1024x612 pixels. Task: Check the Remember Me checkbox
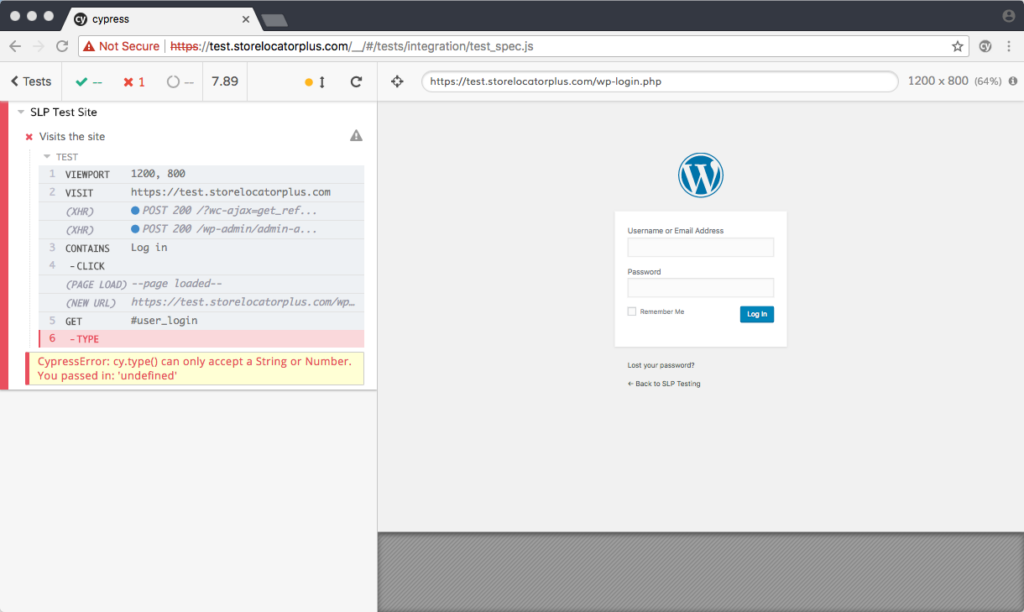pos(631,311)
